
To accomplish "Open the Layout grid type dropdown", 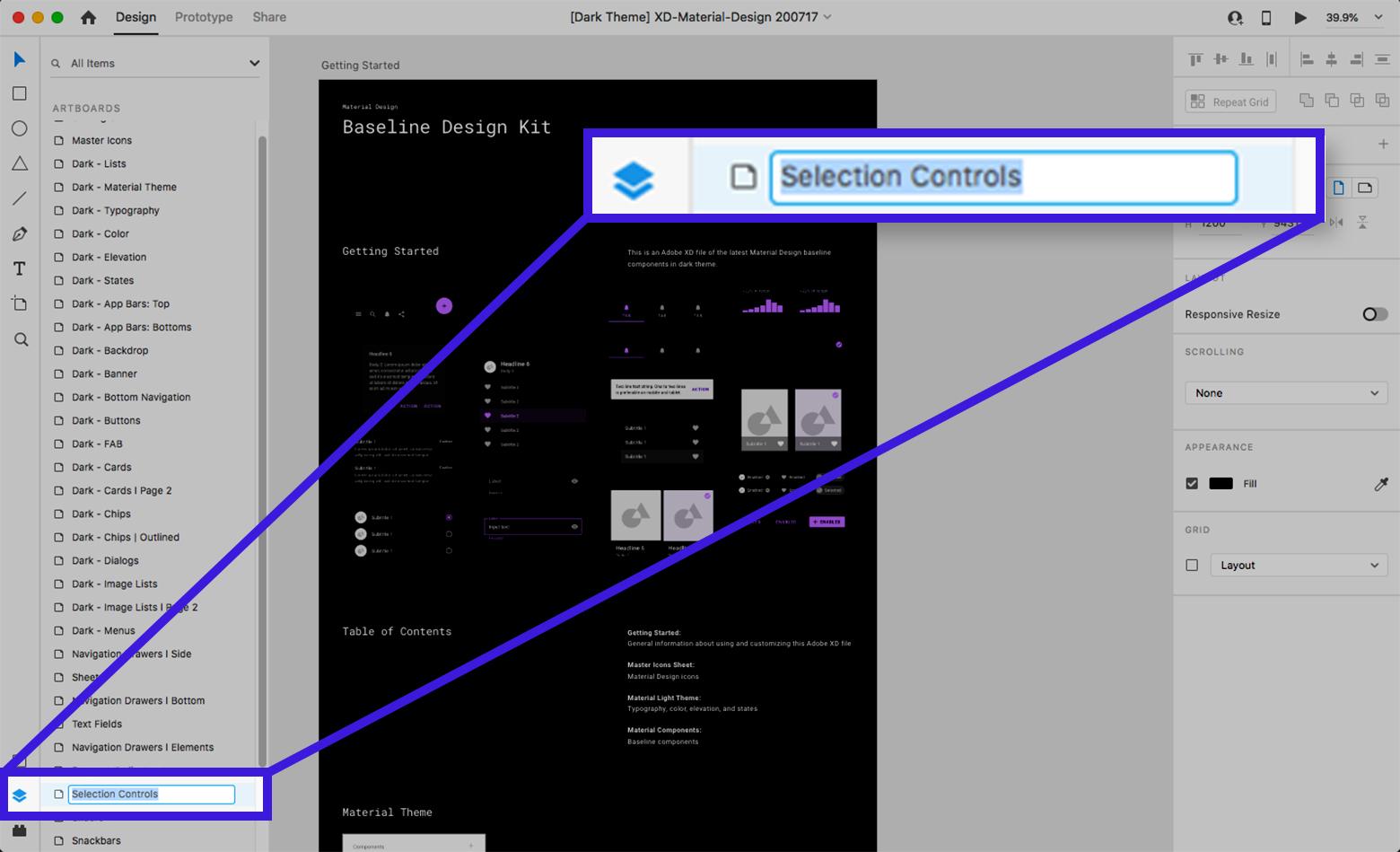I will (x=1299, y=565).
